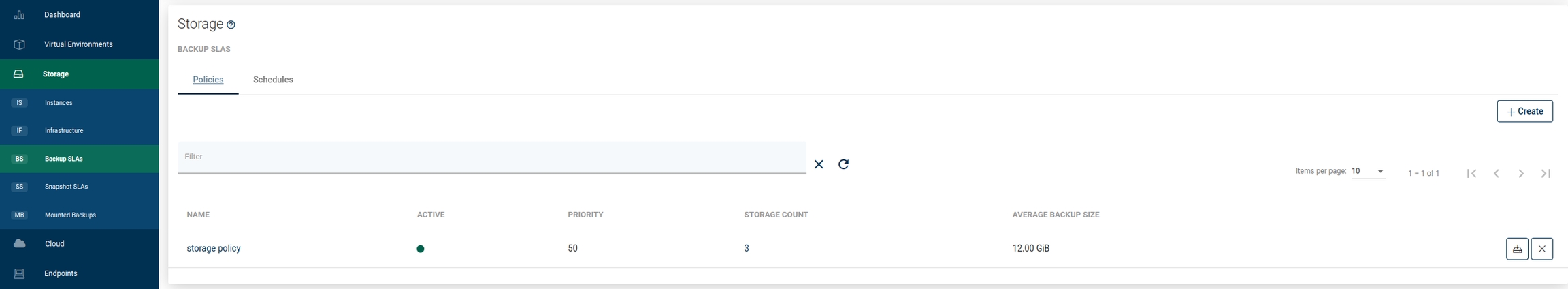The height and width of the screenshot is (289, 1568).
Task: Click backup icon for storage policy row
Action: [x=1517, y=249]
